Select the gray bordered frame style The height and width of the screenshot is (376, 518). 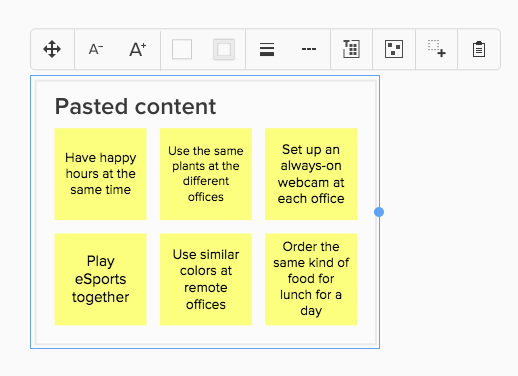click(x=224, y=49)
